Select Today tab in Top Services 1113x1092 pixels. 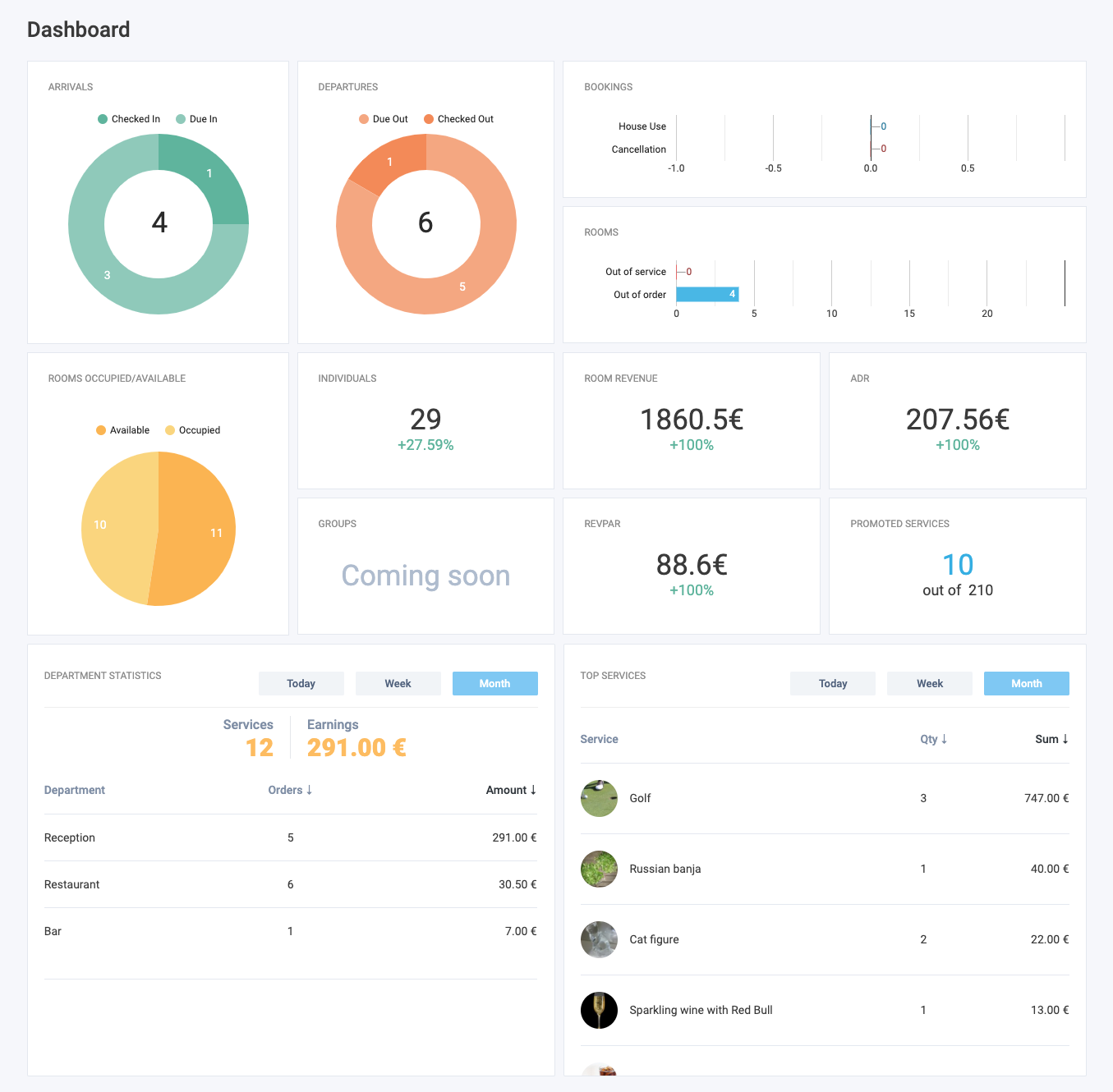(x=833, y=683)
